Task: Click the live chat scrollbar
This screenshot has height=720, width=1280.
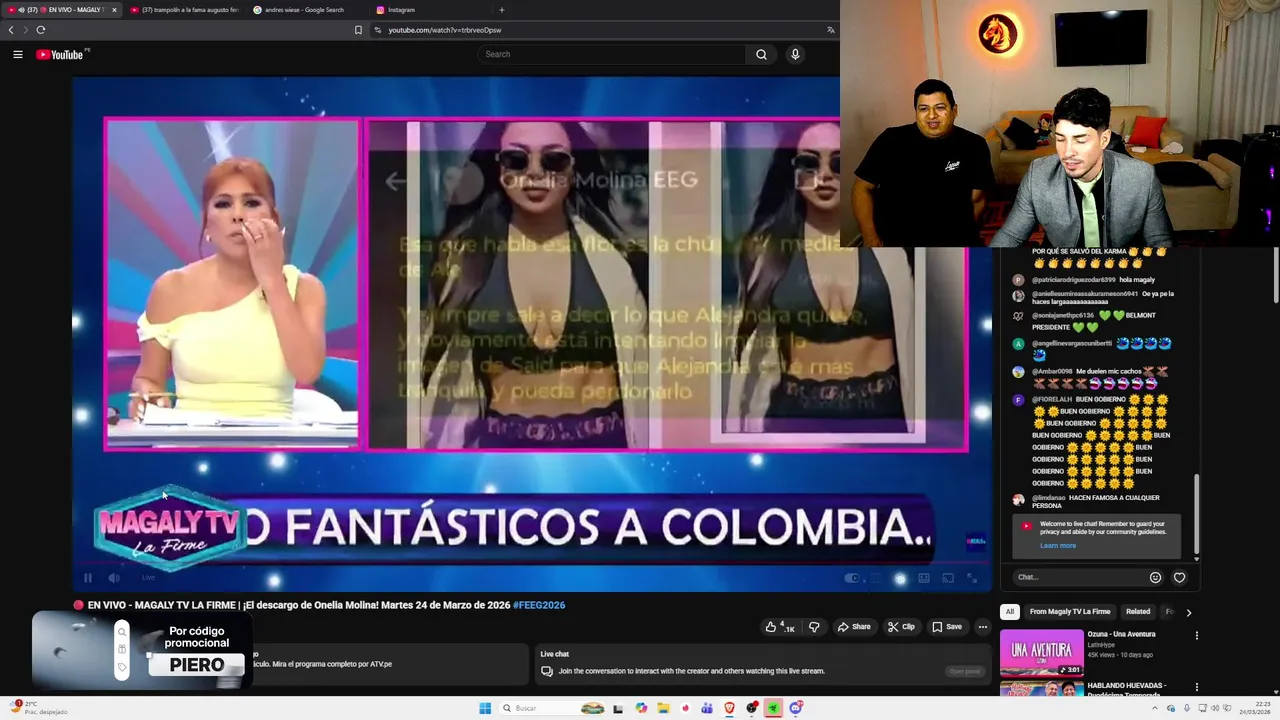Action: [1196, 513]
